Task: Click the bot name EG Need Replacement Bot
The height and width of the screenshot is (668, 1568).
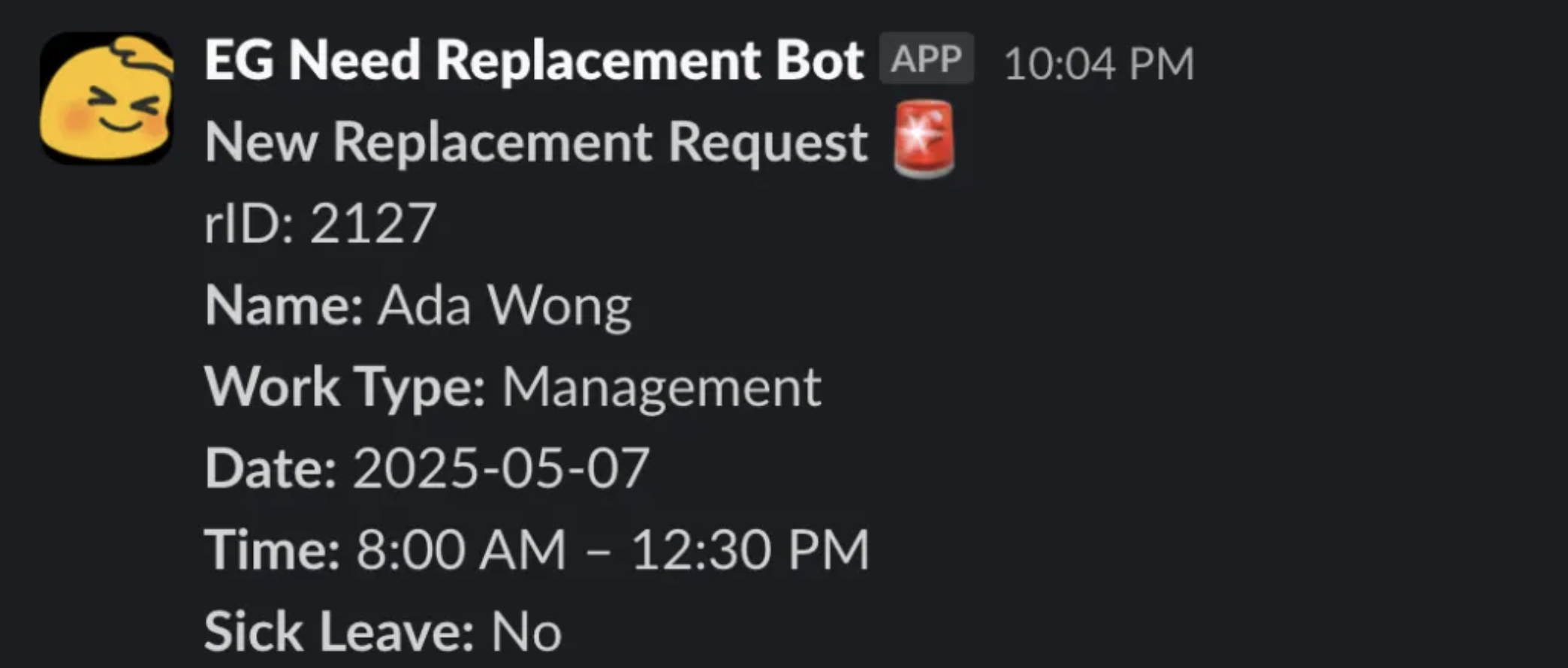Action: 533,60
